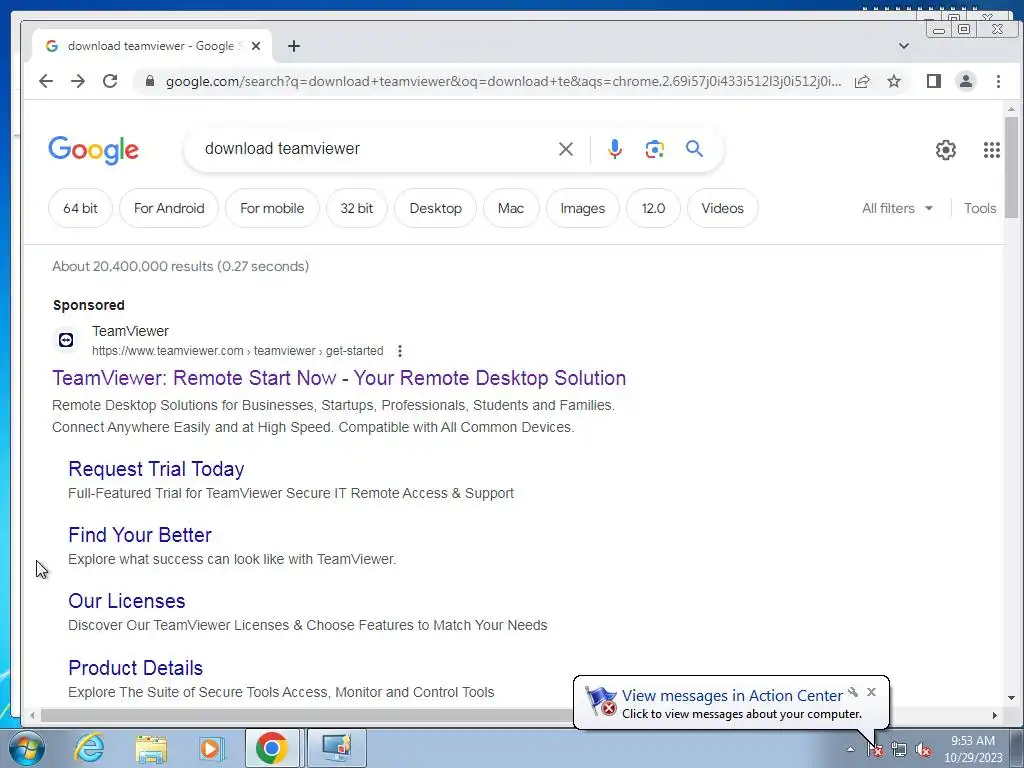Click the Google logo

point(93,150)
